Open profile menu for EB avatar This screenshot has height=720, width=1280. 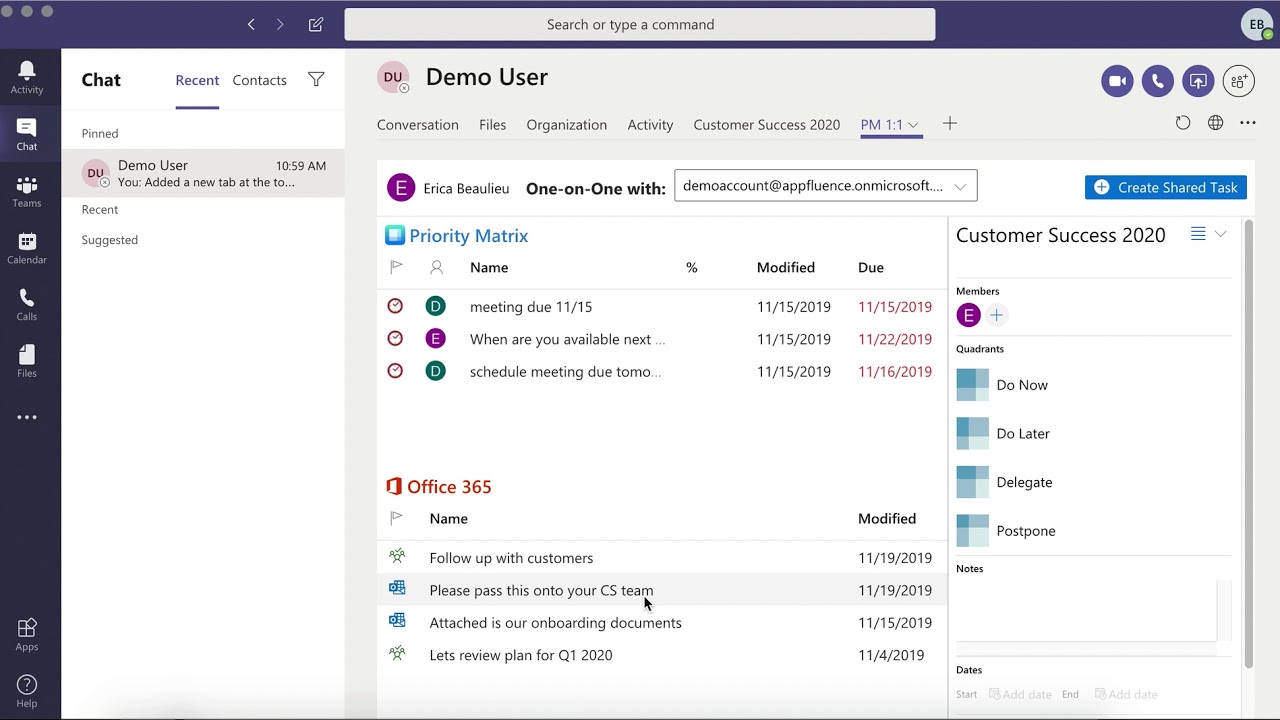1257,25
